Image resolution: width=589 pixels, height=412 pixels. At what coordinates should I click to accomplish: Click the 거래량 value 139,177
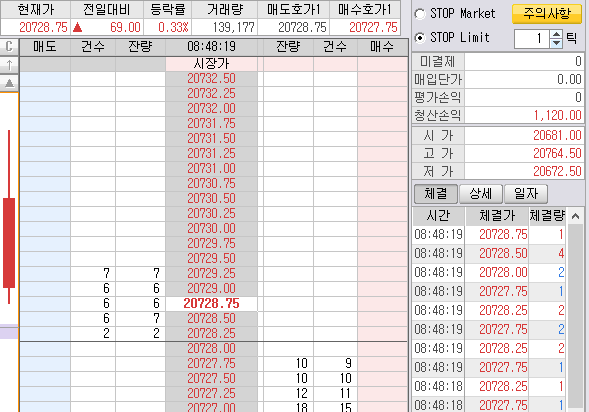coord(234,27)
